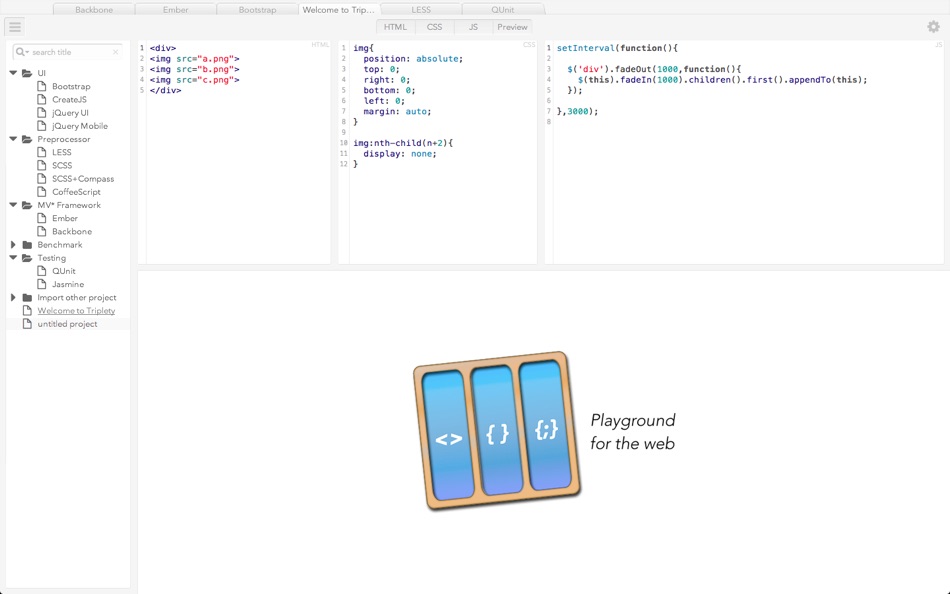Toggle the JS pane button
This screenshot has width=950, height=594.
coord(473,27)
